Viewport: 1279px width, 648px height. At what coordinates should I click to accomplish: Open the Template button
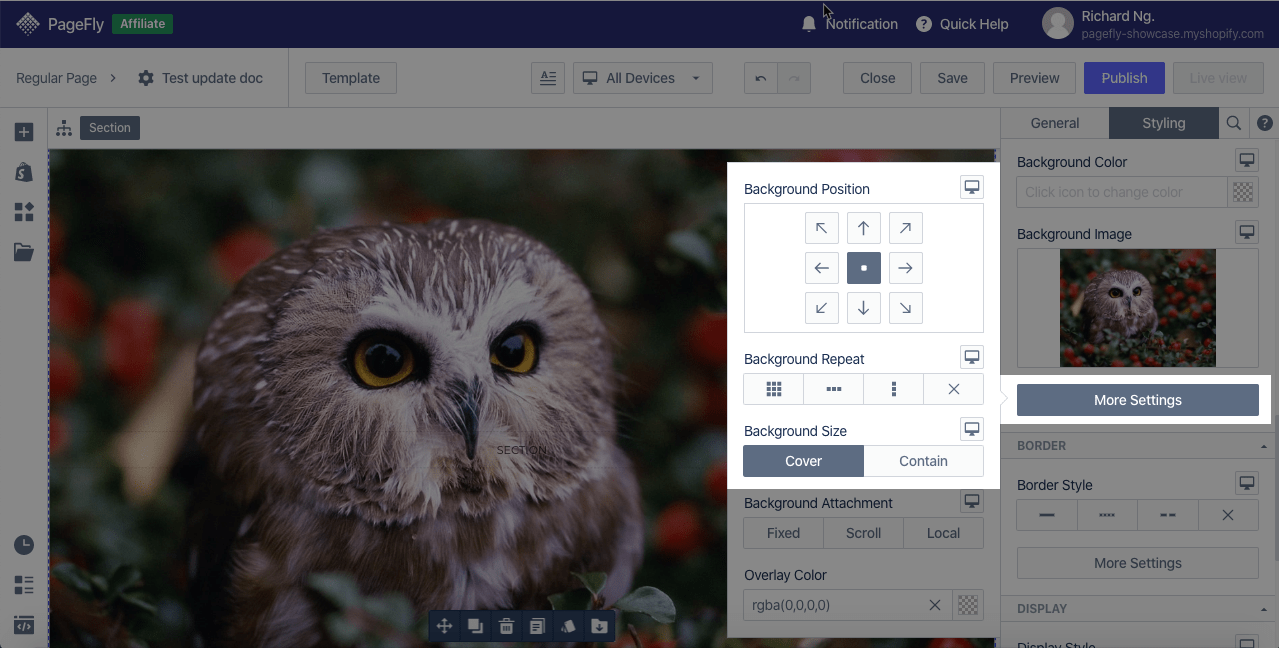click(x=351, y=78)
